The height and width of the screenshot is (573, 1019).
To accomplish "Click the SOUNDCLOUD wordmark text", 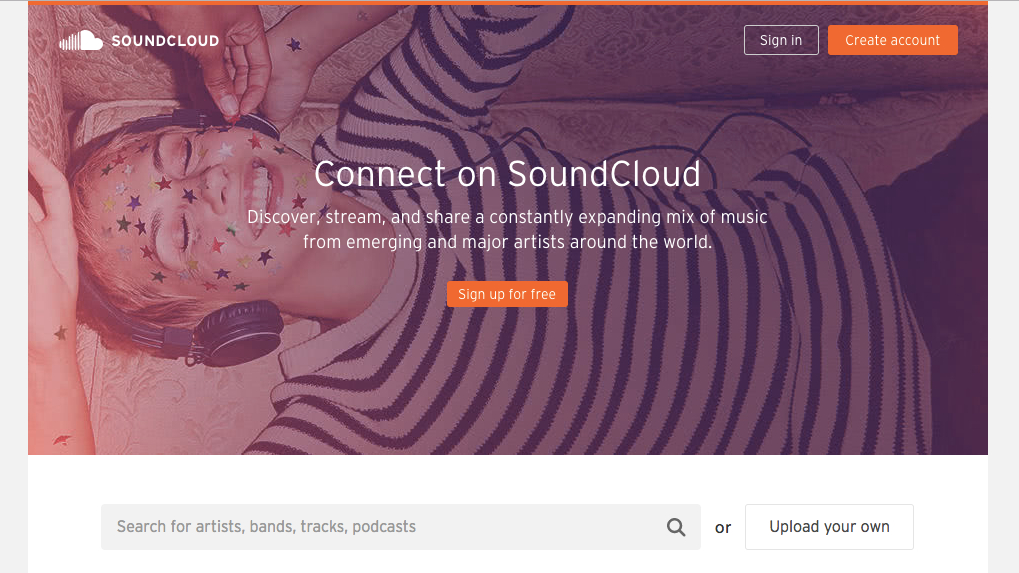I will coord(165,41).
